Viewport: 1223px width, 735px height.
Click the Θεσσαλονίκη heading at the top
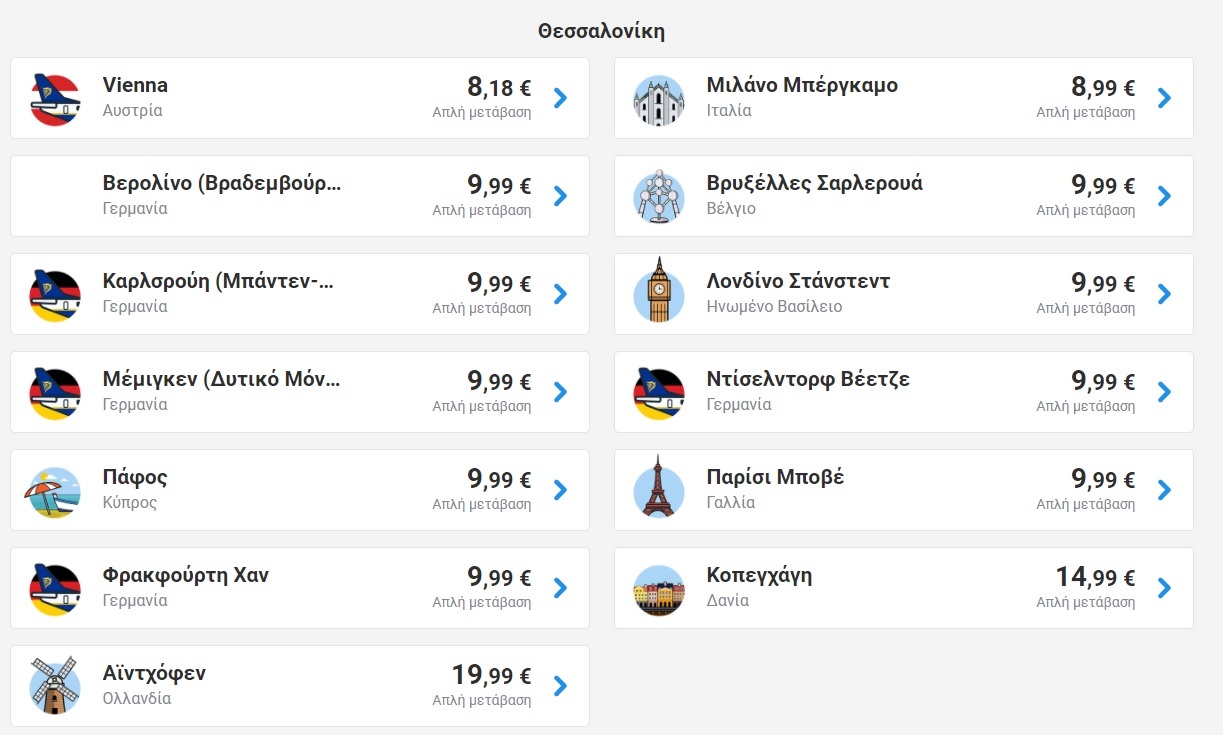point(601,31)
